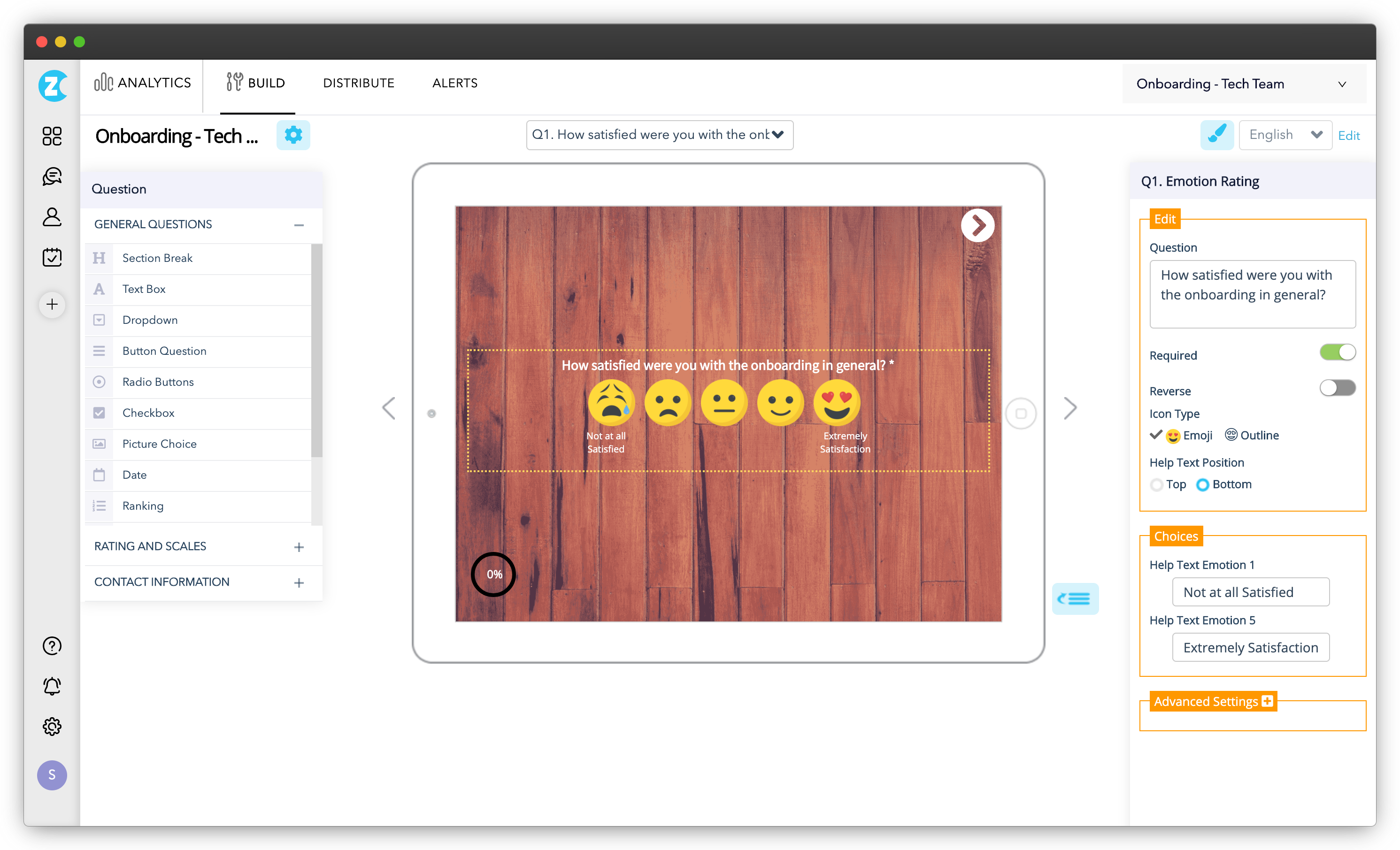Viewport: 1400px width, 850px height.
Task: Click the Section Break H icon
Action: pos(99,258)
